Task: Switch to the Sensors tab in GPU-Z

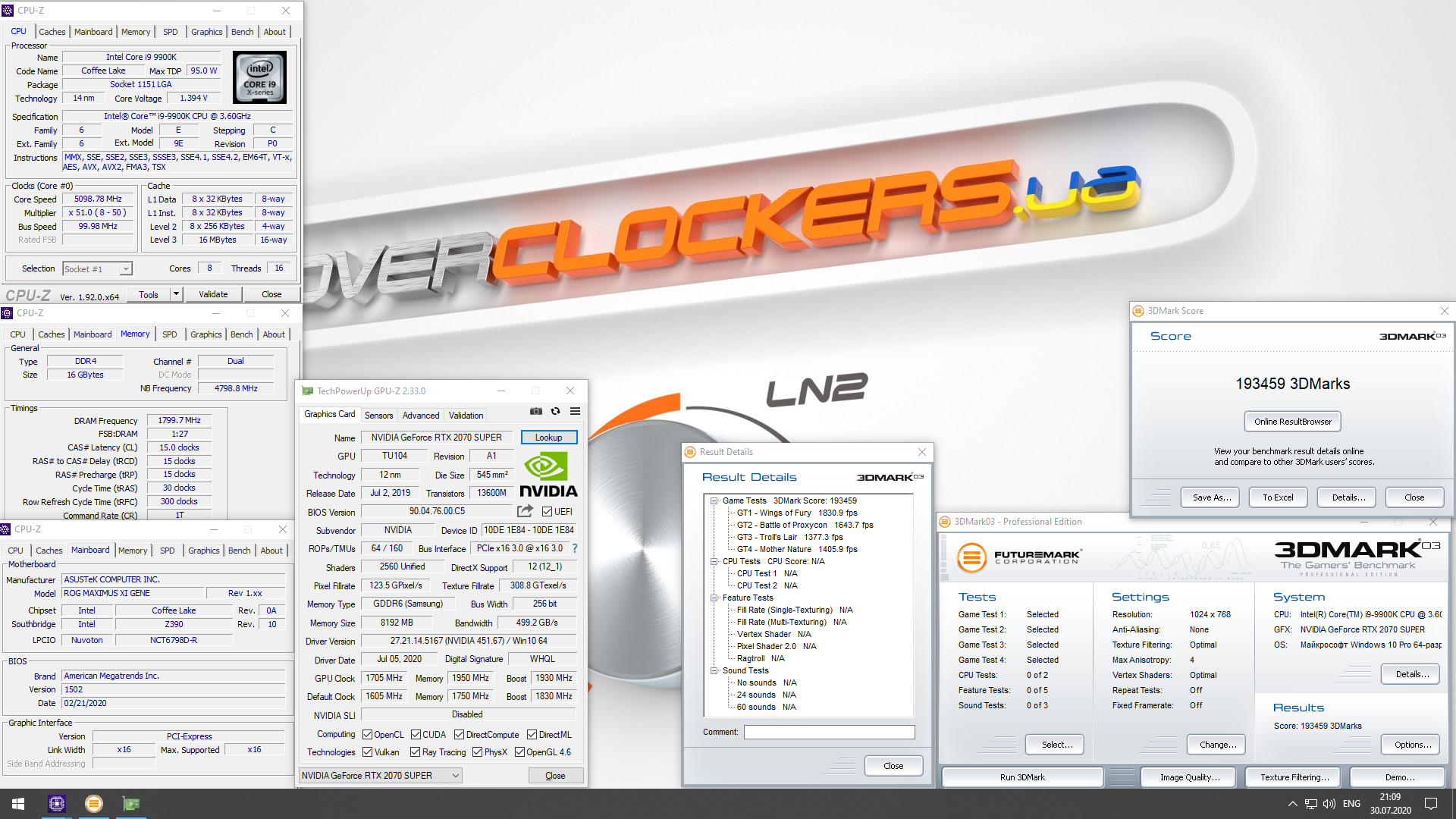Action: click(378, 416)
